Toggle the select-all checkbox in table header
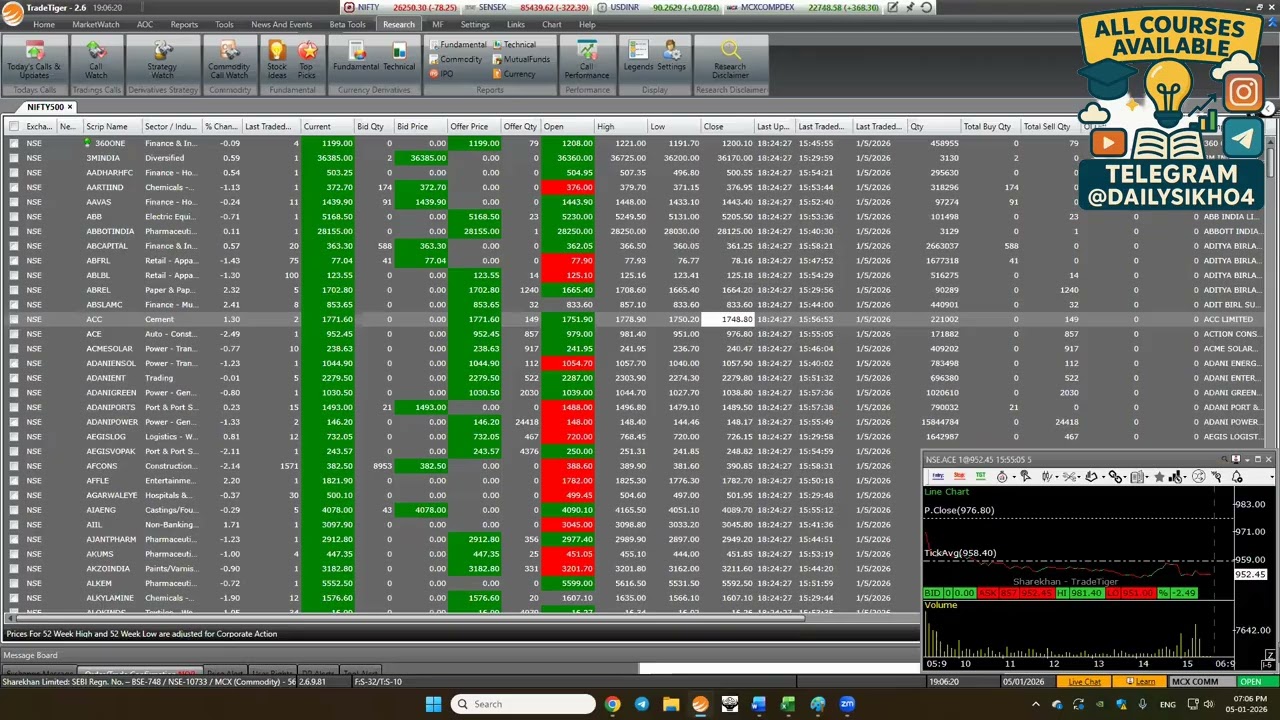Viewport: 1280px width, 720px height. [x=14, y=126]
